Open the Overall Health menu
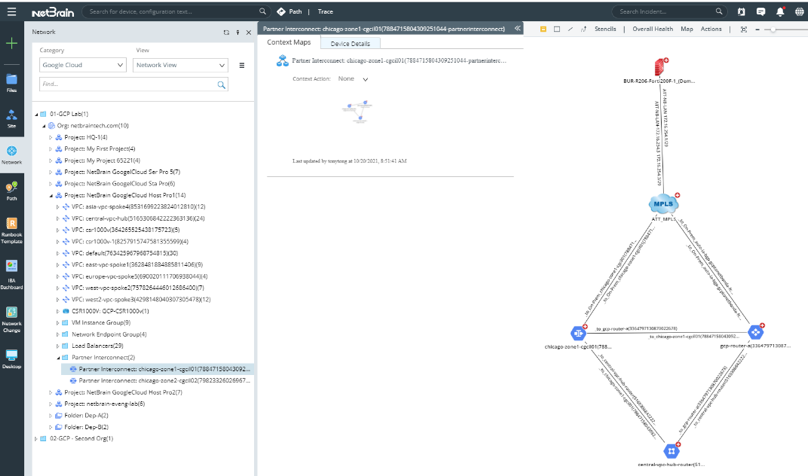The height and width of the screenshot is (476, 808). pyautogui.click(x=652, y=29)
